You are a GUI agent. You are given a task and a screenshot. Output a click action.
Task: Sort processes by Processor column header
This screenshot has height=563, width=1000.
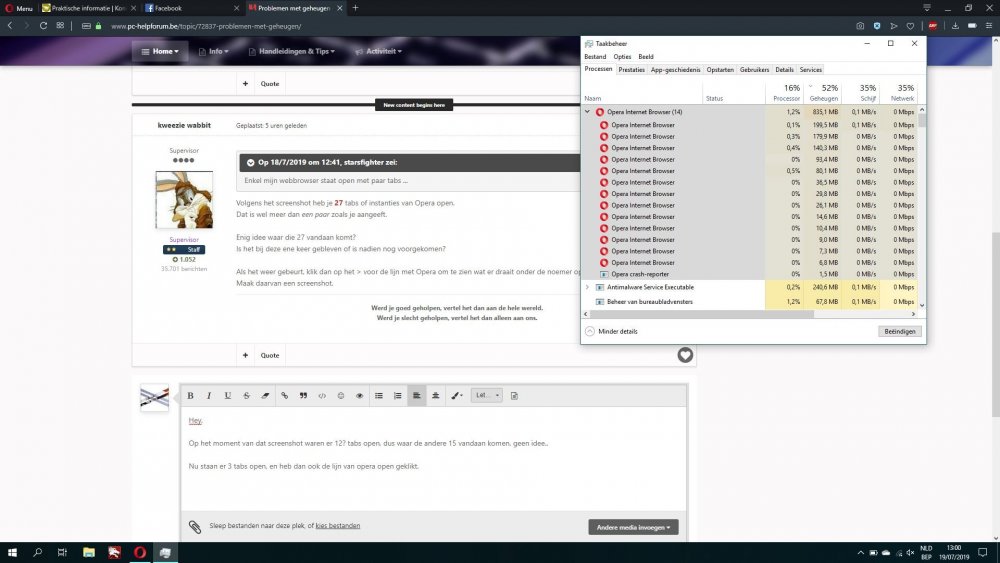pos(784,92)
